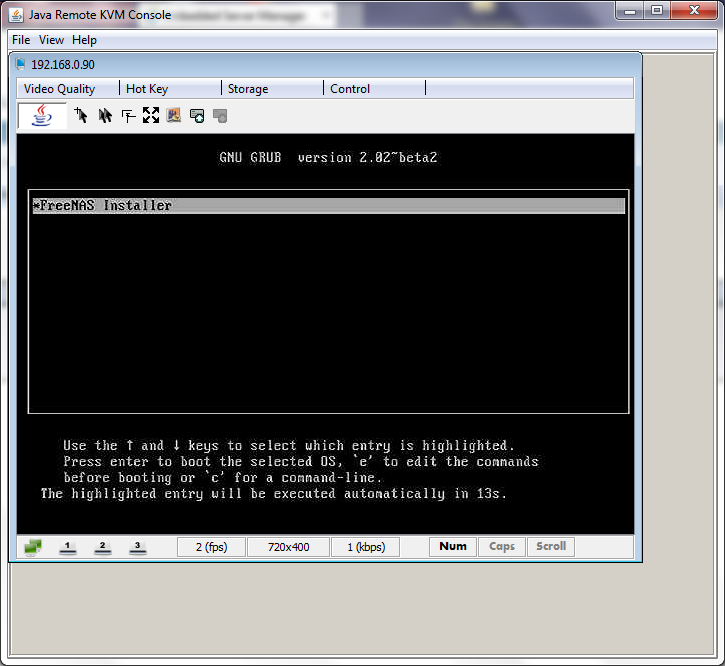
Task: Click the green network monitors status icon
Action: click(33, 547)
